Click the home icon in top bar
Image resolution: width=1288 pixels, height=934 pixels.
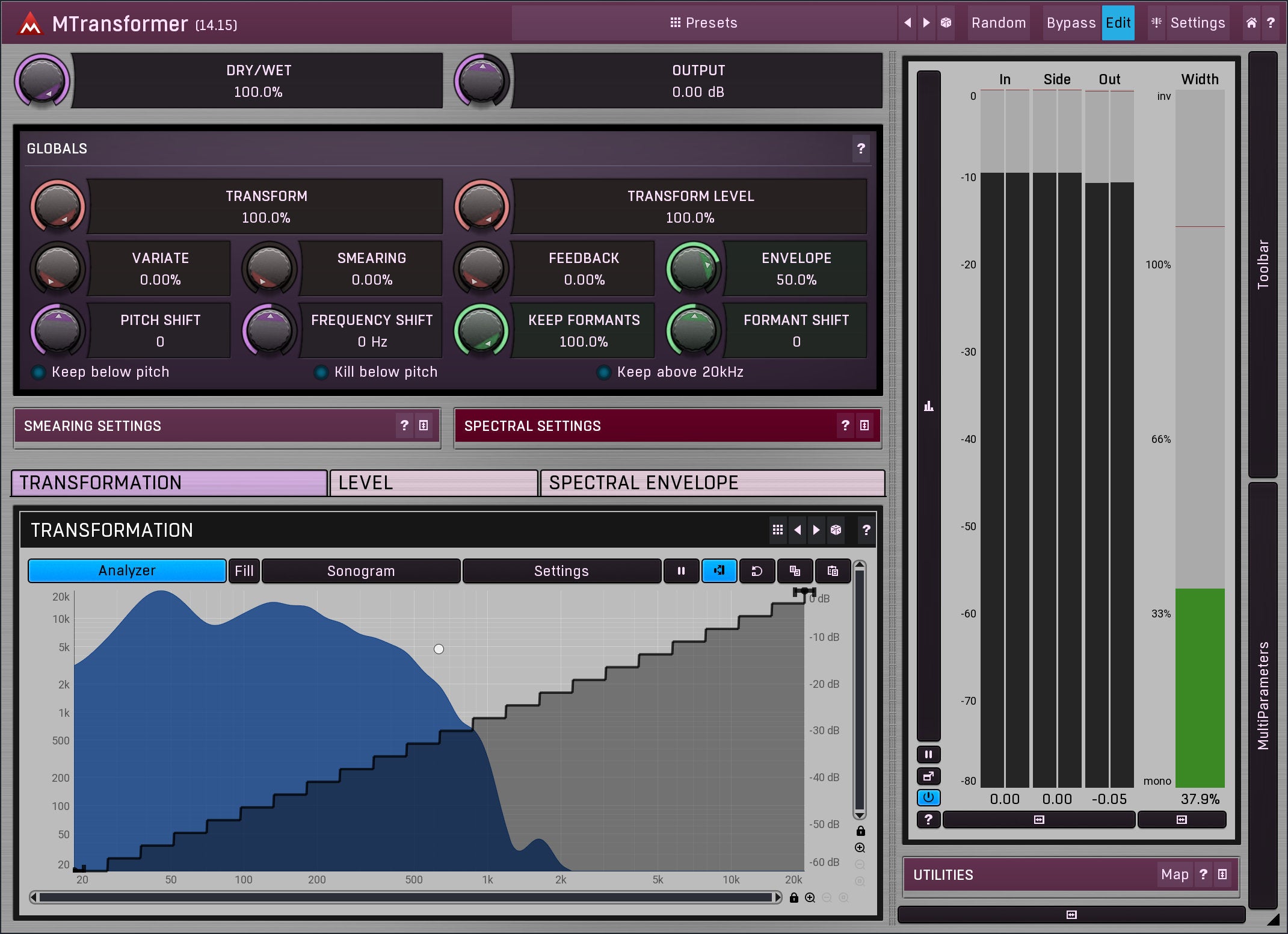(x=1251, y=23)
